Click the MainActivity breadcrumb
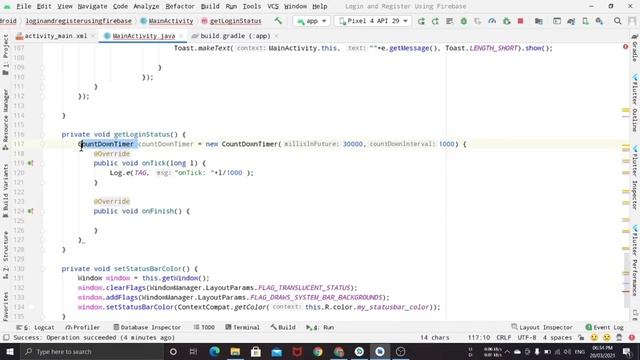Screen dimensions: 640x360 click(167, 21)
